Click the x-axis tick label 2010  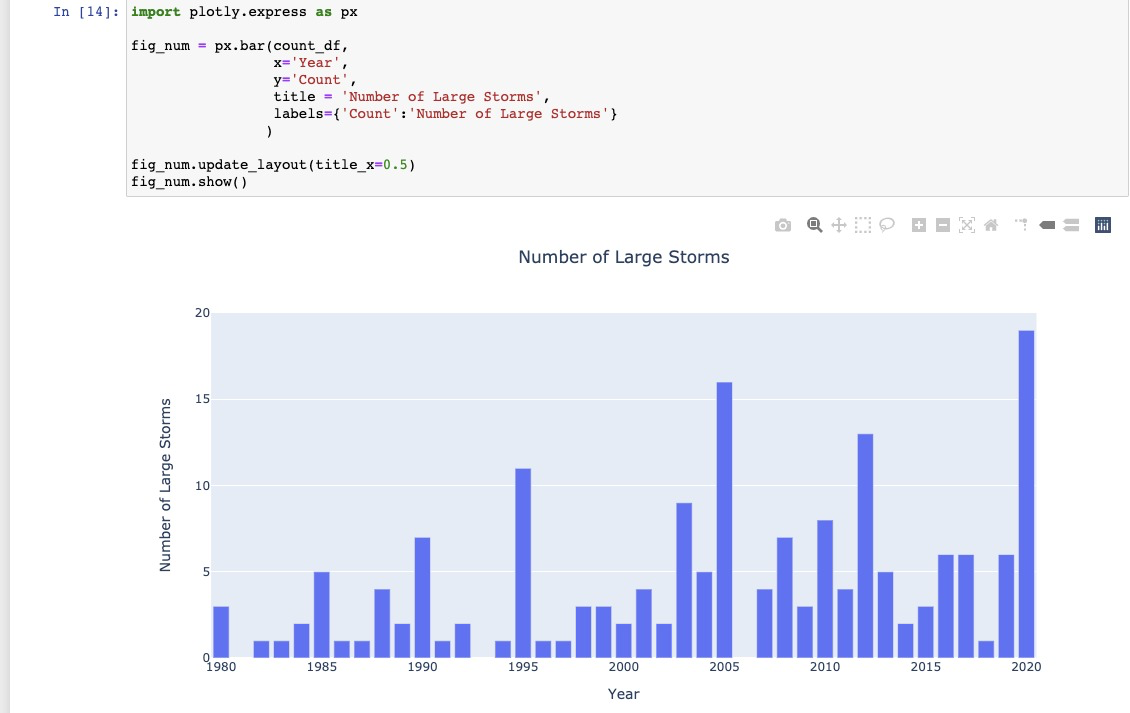click(825, 667)
